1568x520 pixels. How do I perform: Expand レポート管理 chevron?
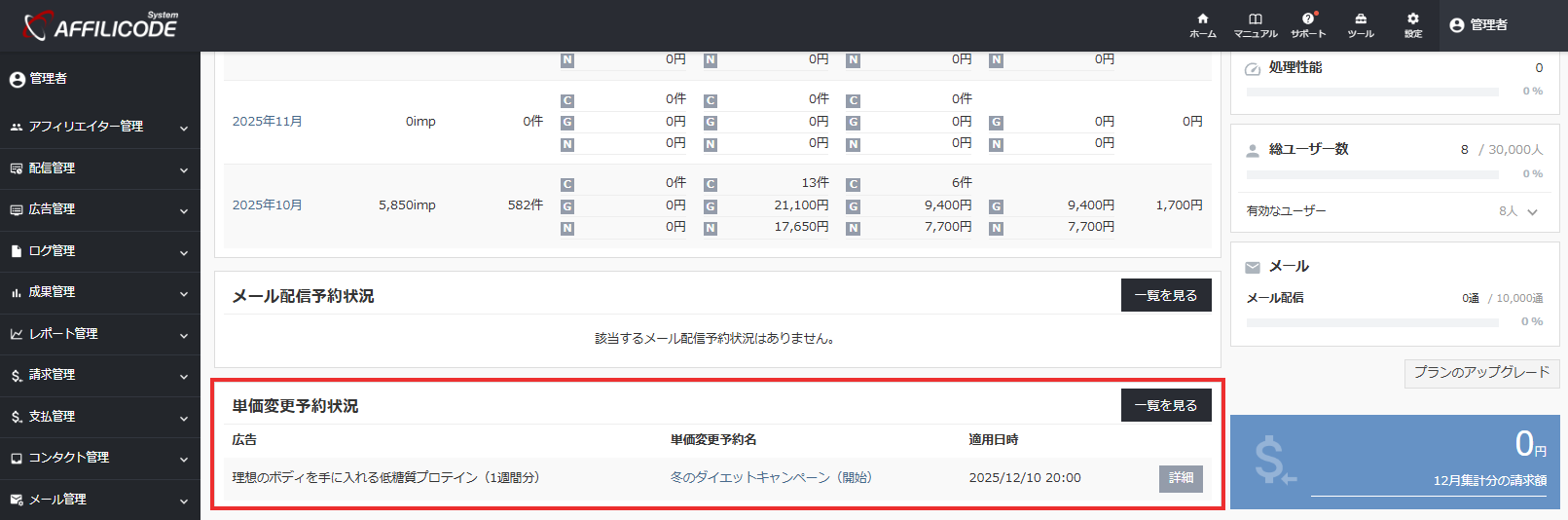pos(184,335)
